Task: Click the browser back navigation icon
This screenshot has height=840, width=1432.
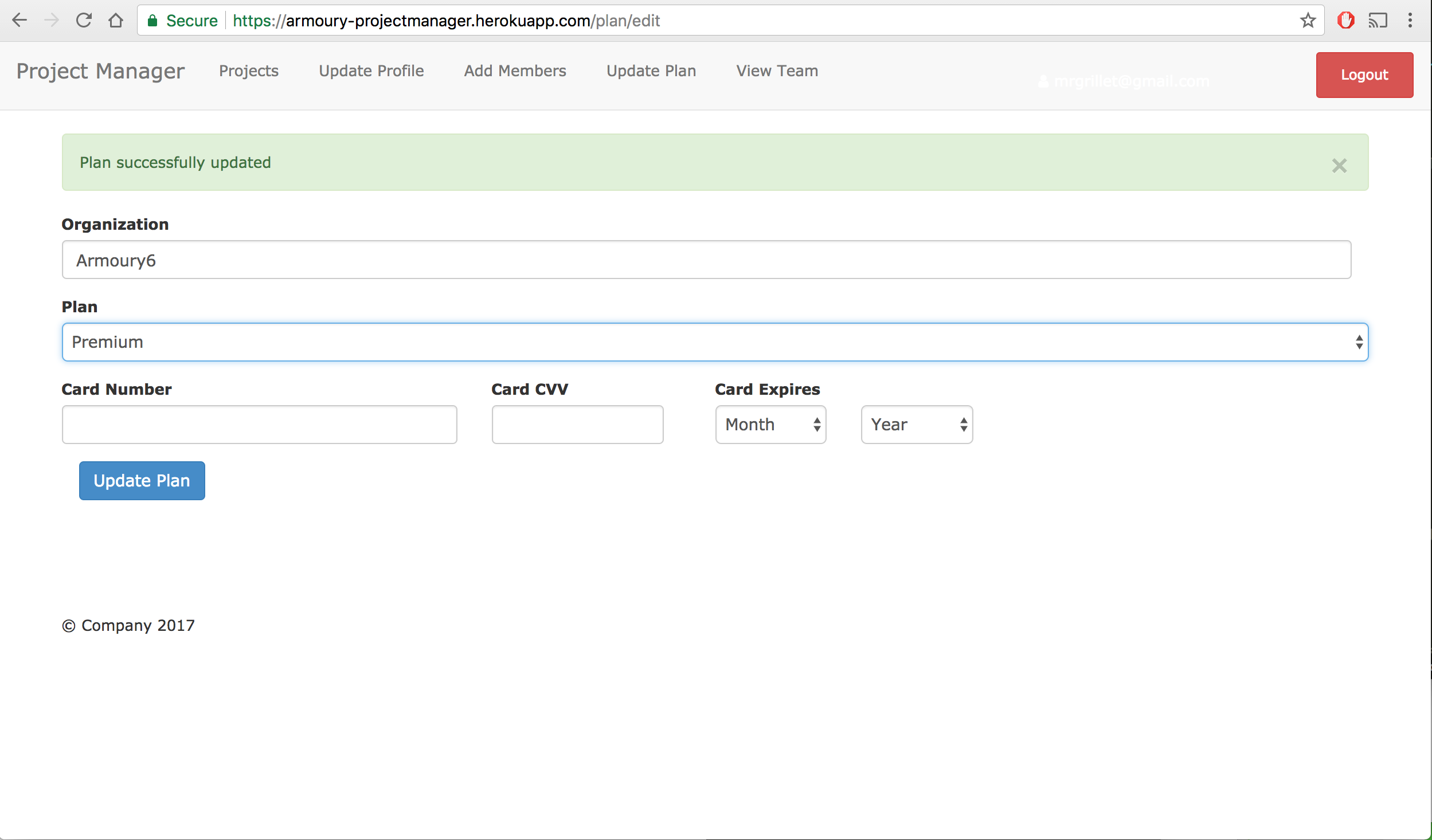Action: 20,20
